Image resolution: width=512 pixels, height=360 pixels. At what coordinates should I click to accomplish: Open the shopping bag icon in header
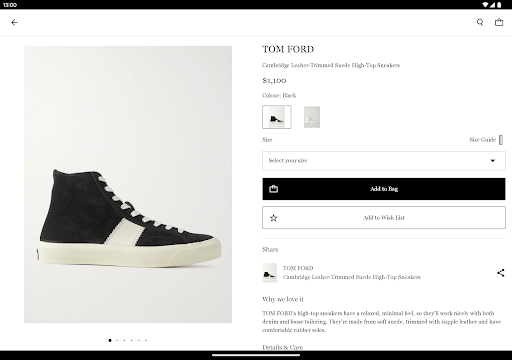(499, 22)
